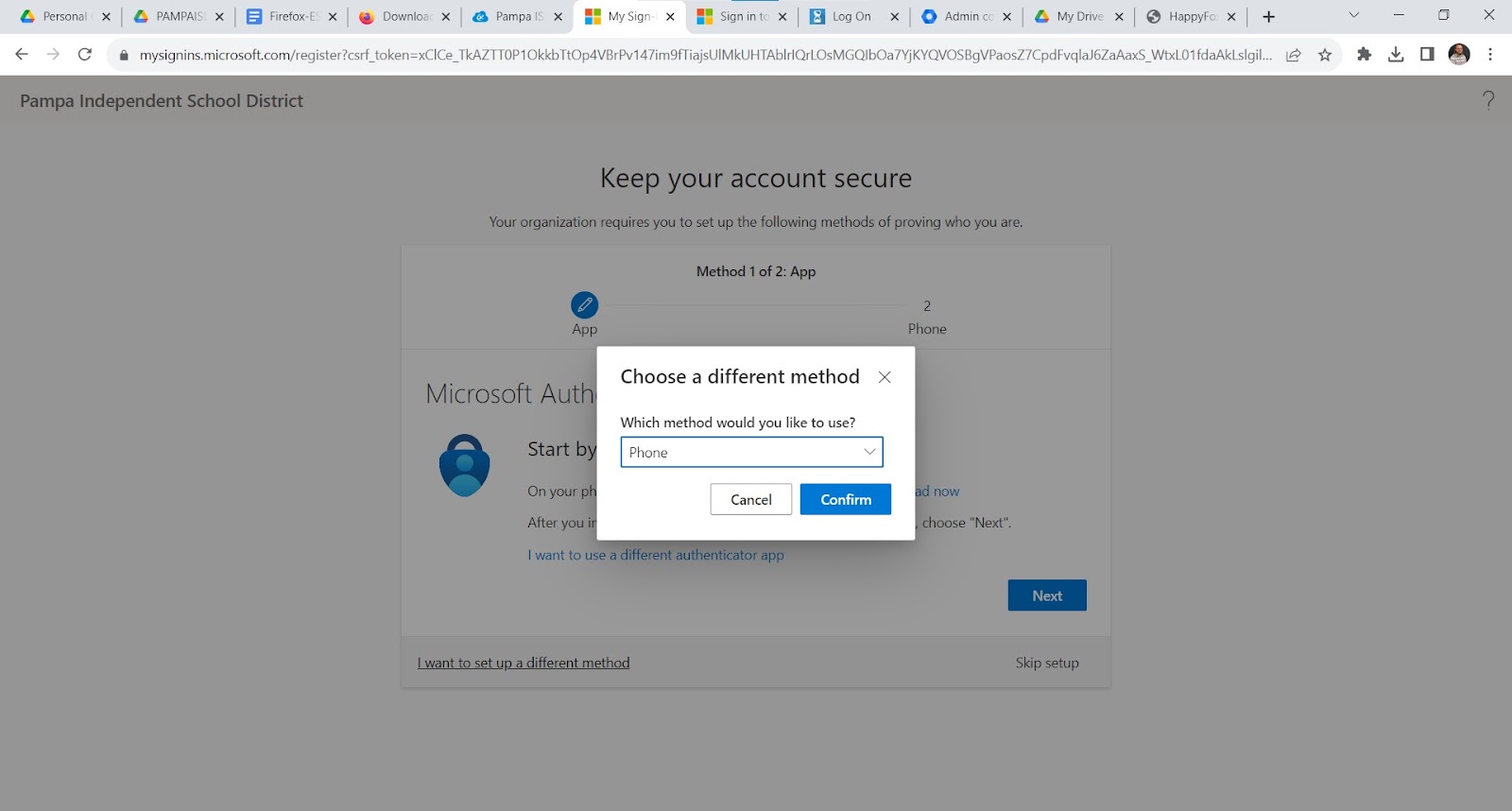
Task: Open a new tab with plus icon
Action: coord(1269,16)
